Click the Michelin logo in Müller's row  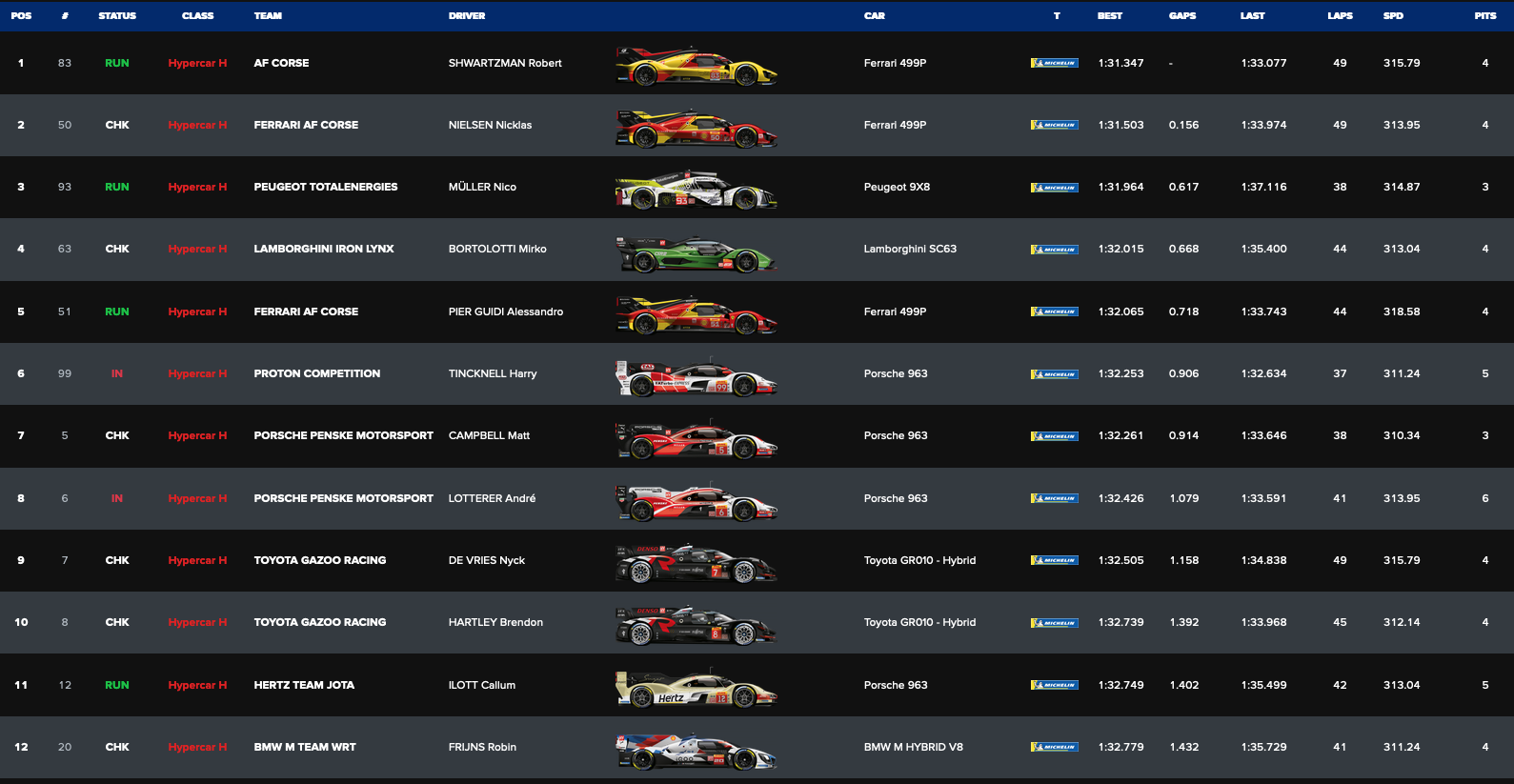coord(1055,188)
